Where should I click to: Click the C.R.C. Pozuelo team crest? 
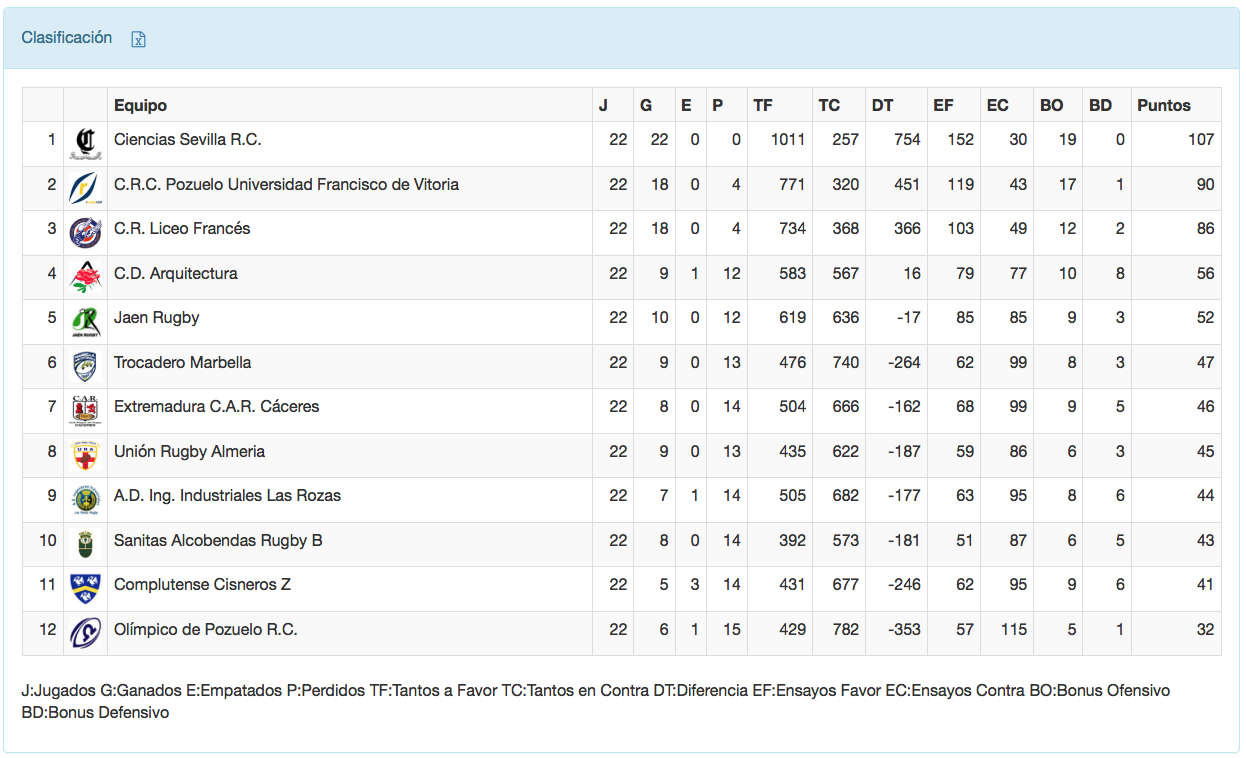point(85,187)
